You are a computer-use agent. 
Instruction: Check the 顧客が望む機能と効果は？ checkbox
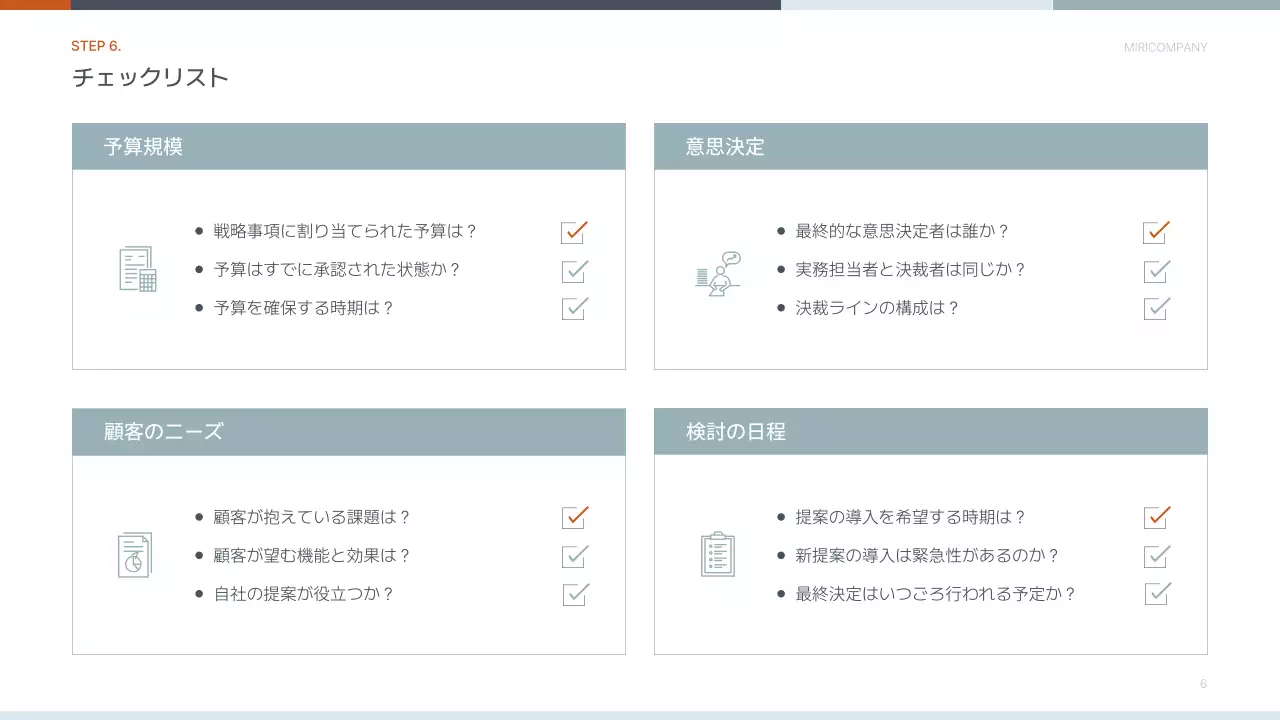click(573, 556)
